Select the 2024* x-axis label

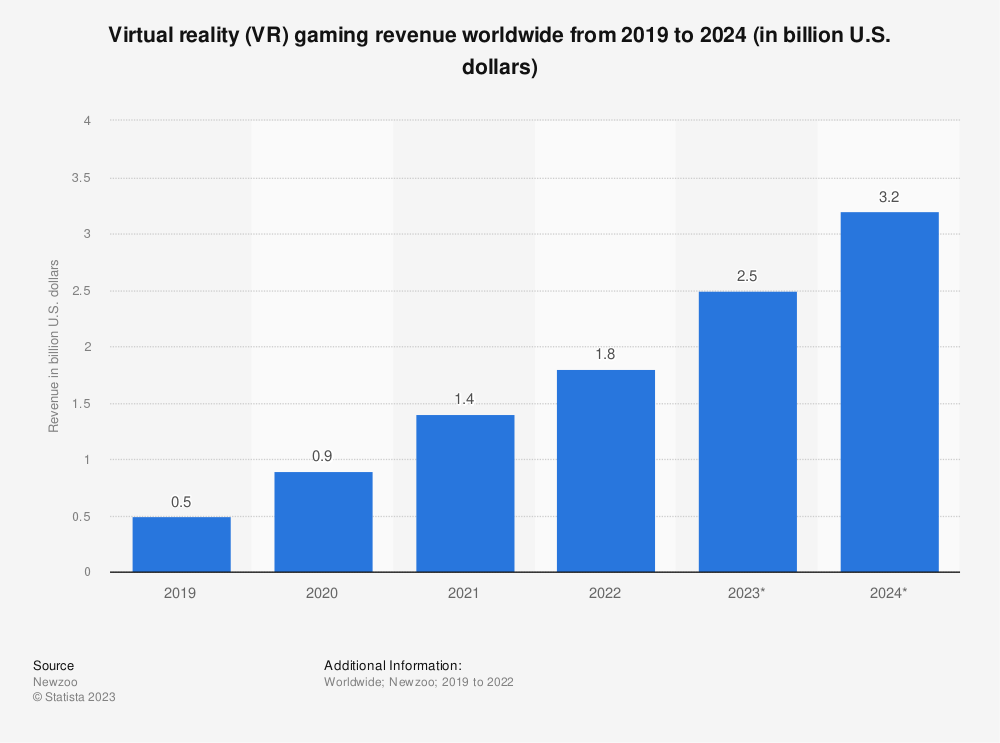tap(889, 593)
